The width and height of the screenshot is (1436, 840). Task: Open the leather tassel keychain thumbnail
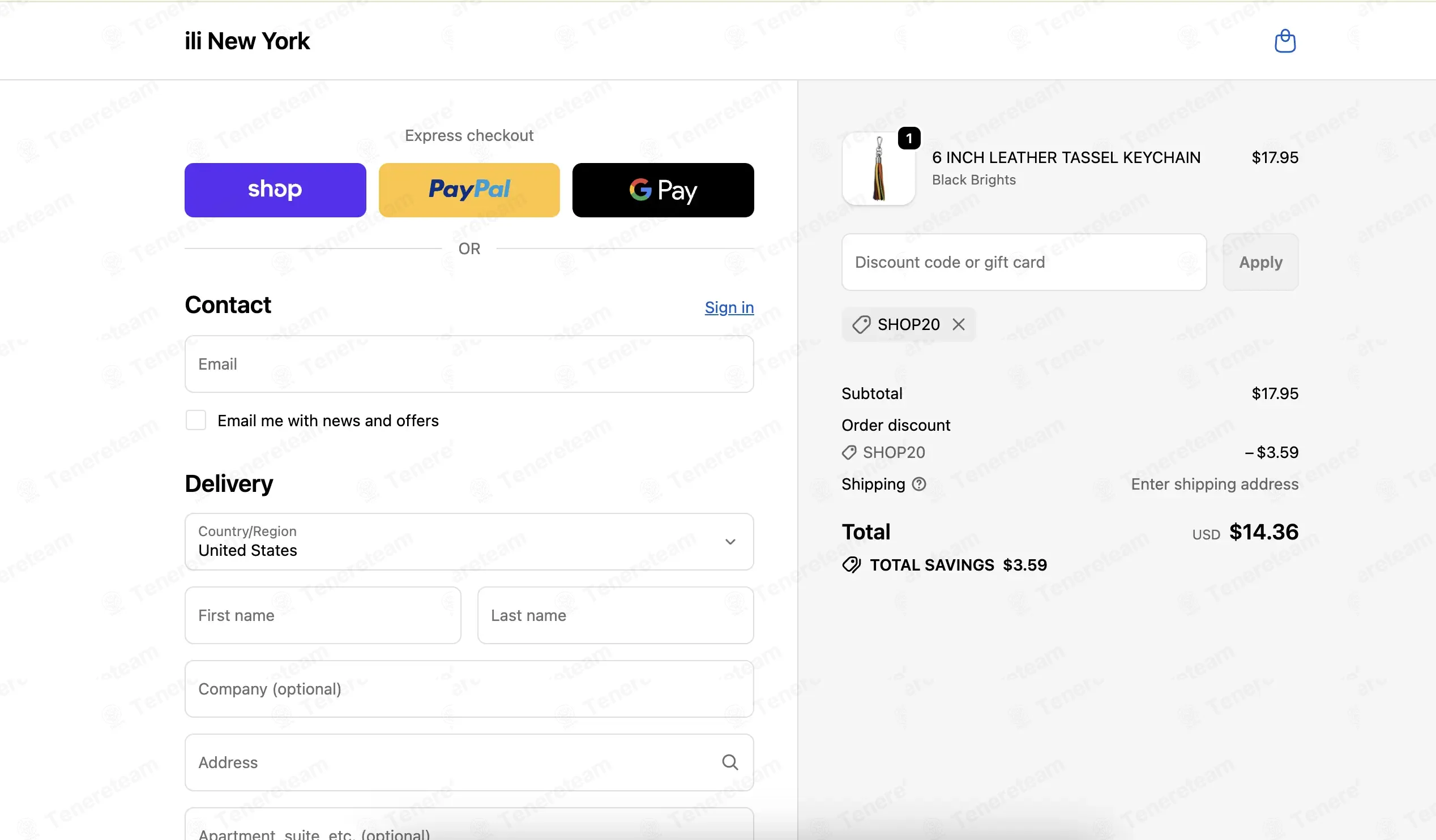[878, 169]
